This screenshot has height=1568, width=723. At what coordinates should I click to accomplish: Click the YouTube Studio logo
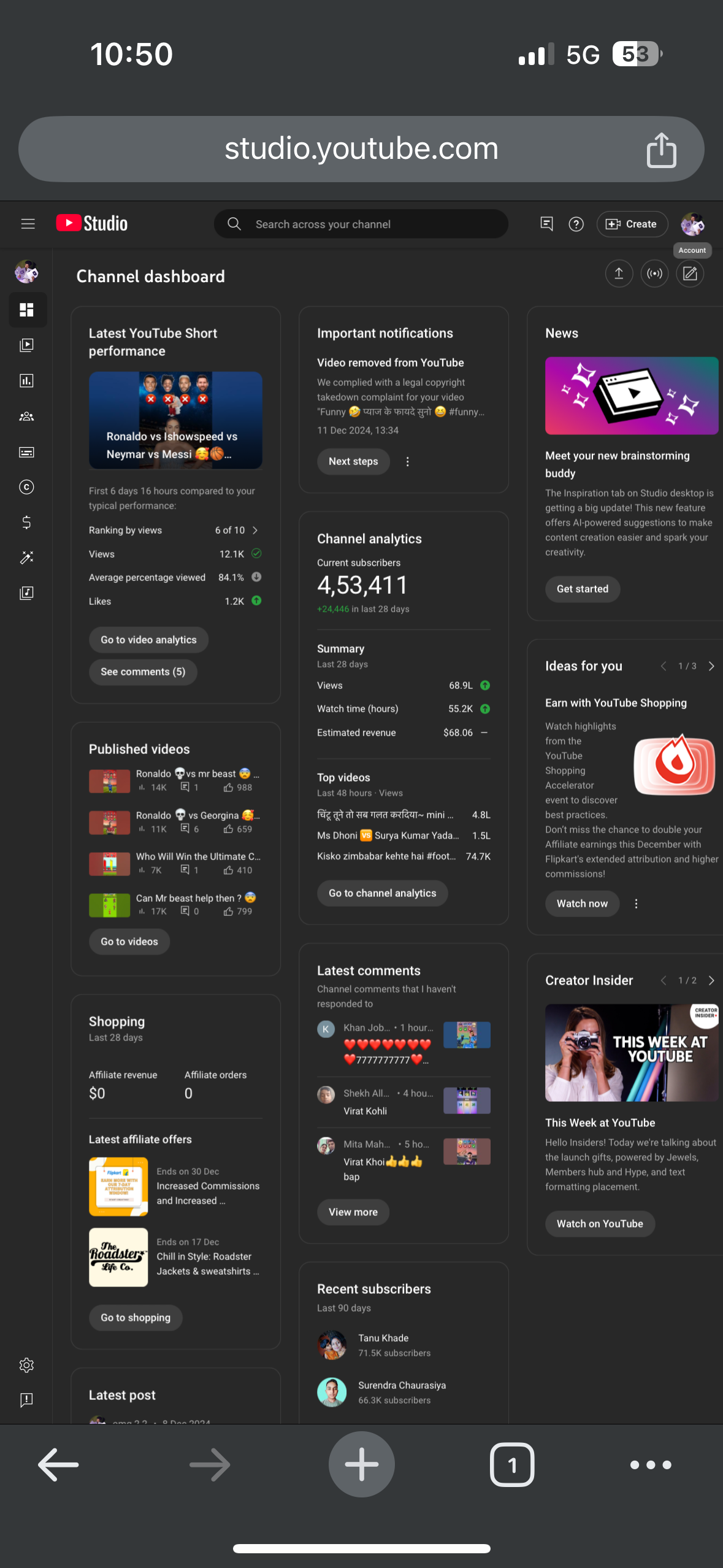coord(92,223)
